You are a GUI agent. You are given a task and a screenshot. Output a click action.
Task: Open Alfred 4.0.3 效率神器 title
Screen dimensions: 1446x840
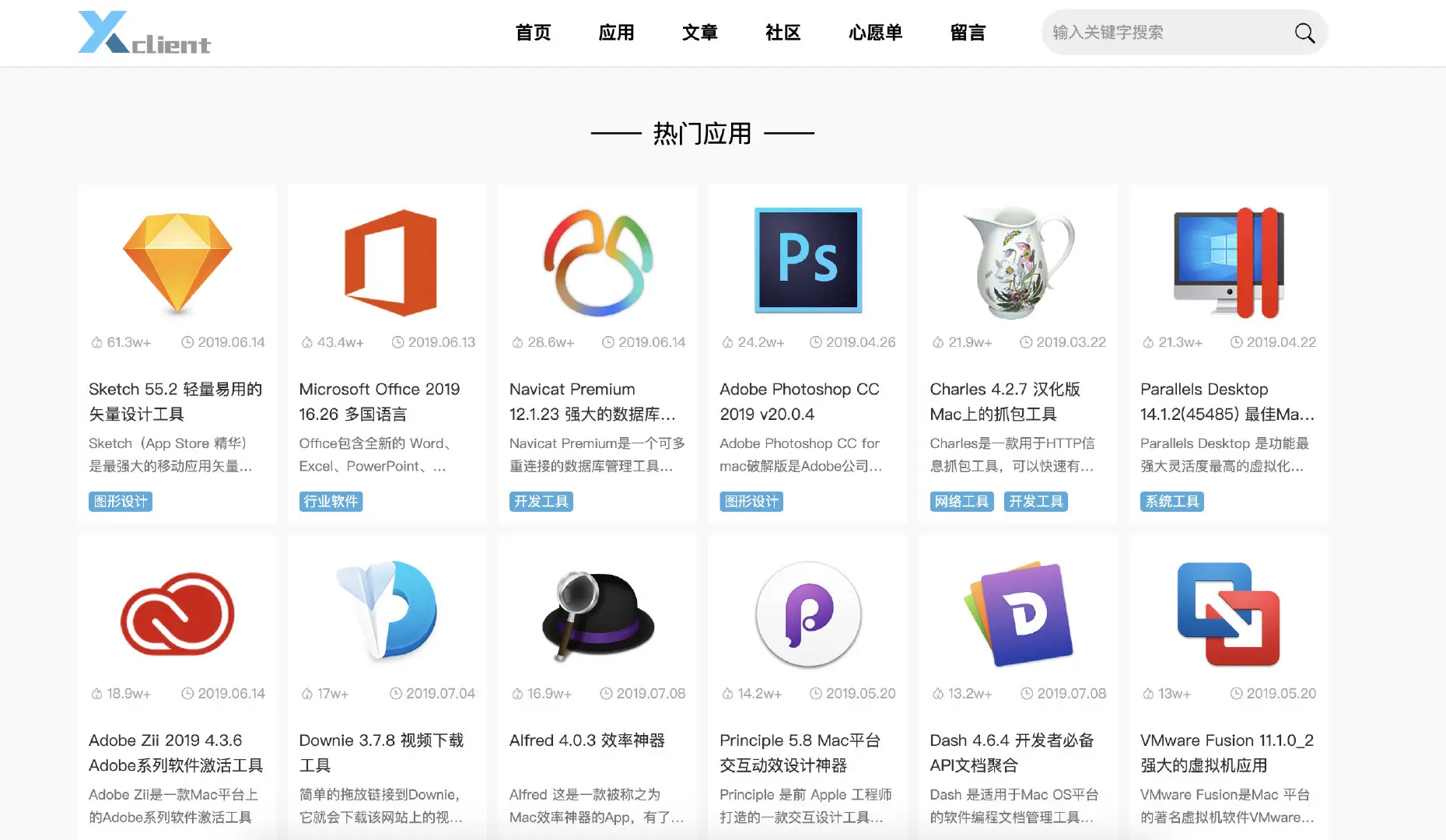(x=587, y=740)
